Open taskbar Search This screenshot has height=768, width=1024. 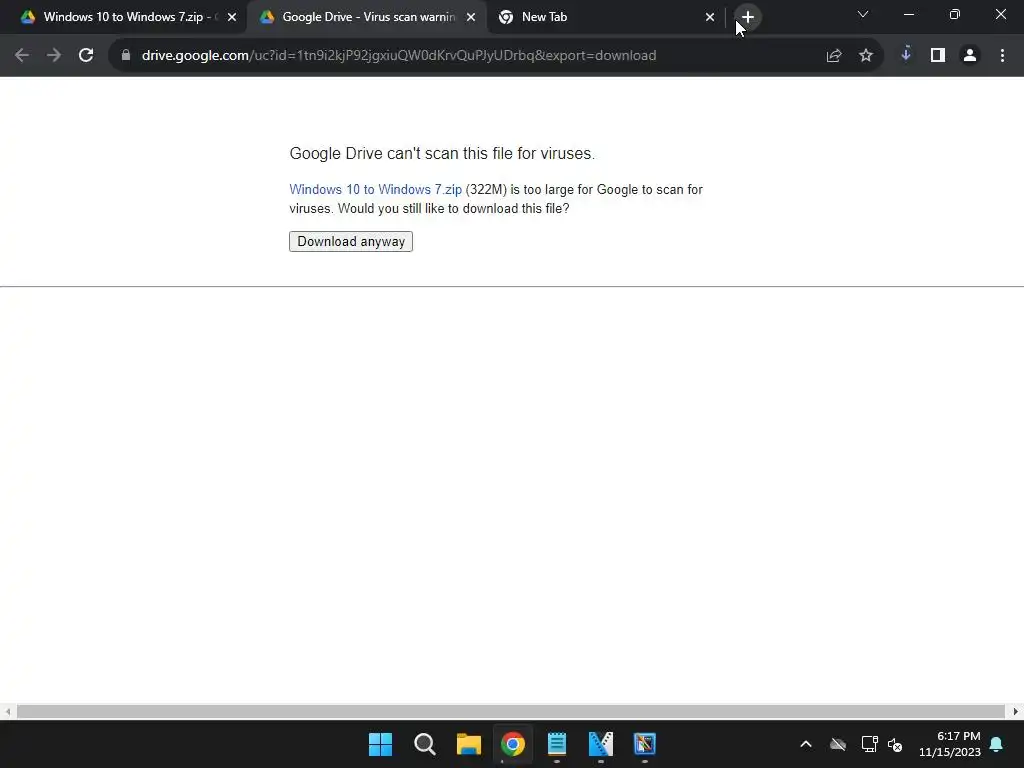coord(424,744)
